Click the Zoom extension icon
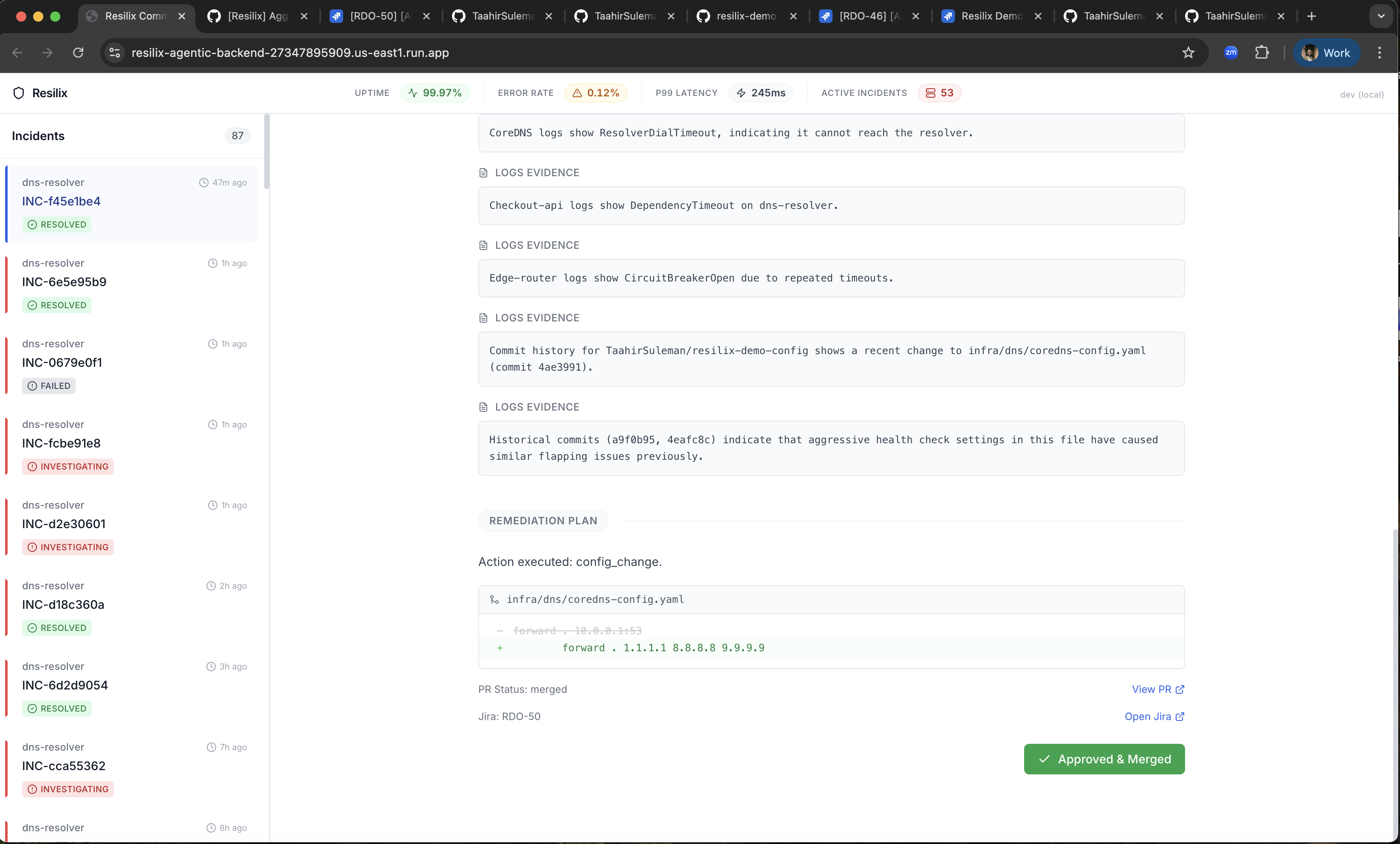This screenshot has width=1400, height=844. point(1231,53)
